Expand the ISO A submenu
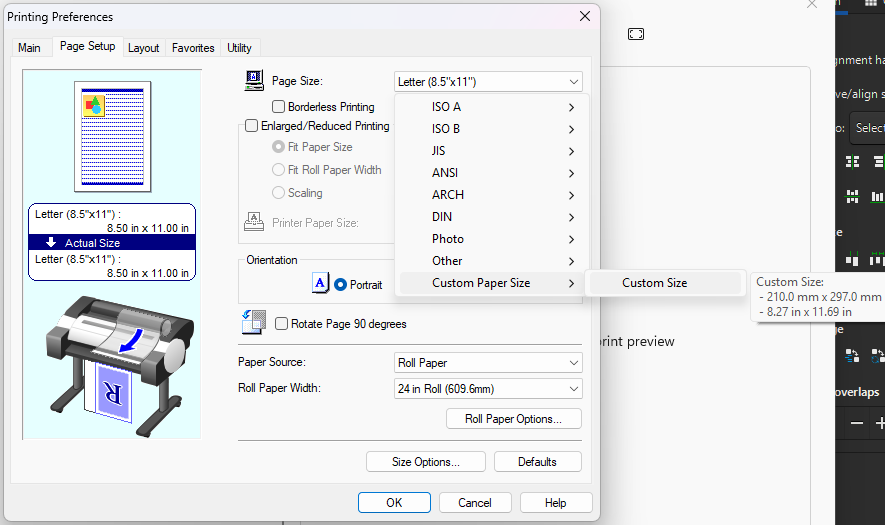 (x=490, y=107)
